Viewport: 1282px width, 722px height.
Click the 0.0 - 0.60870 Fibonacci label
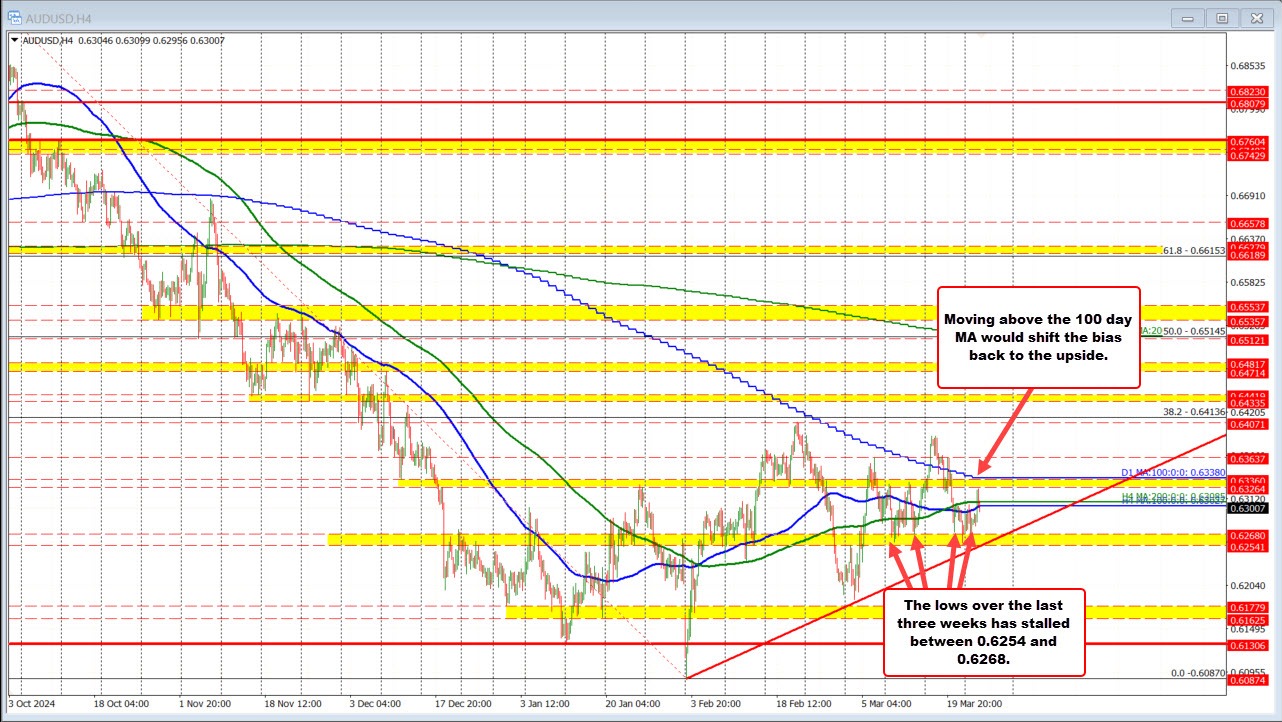point(1198,673)
